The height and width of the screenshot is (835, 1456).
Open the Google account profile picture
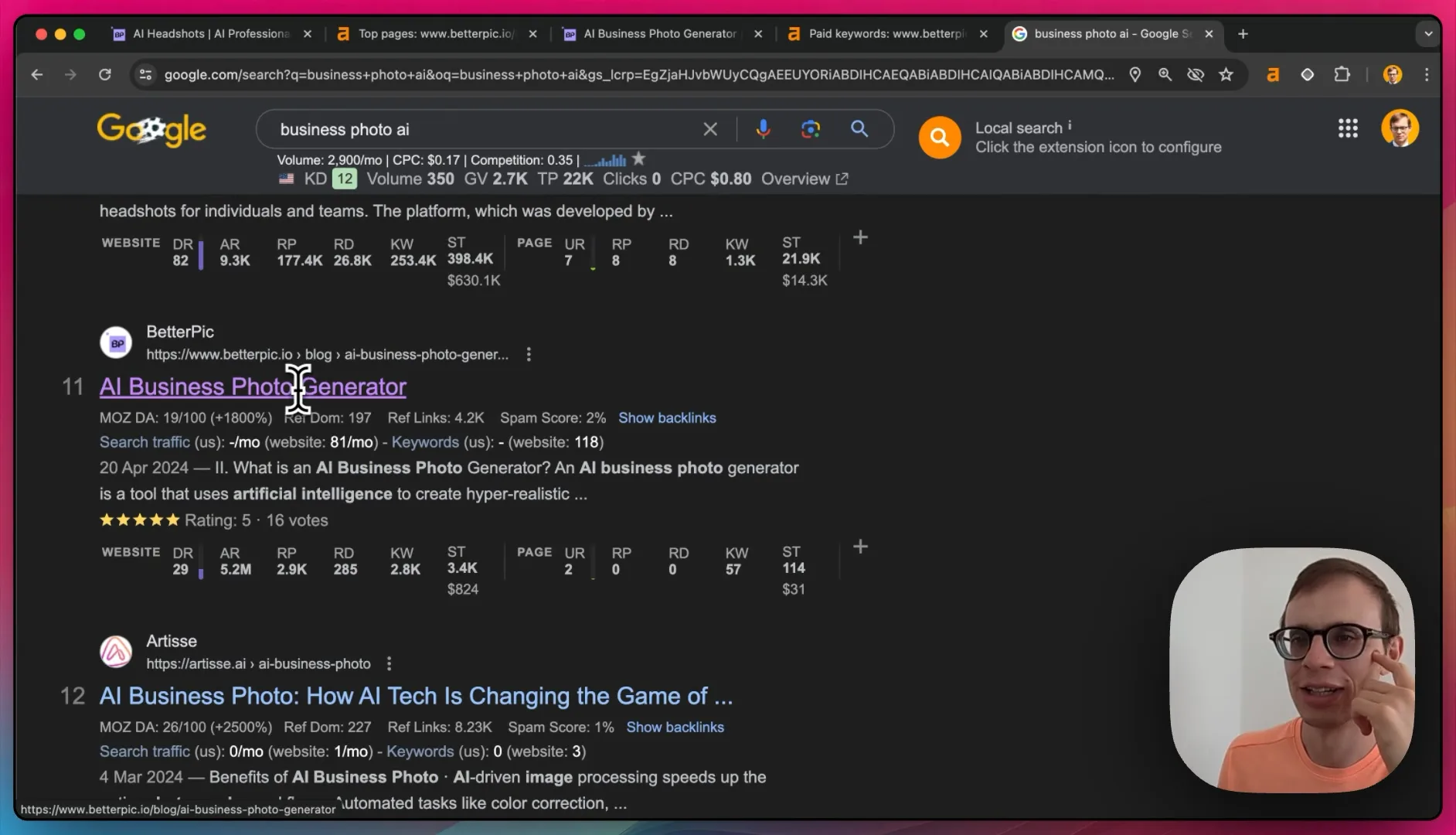(1400, 128)
